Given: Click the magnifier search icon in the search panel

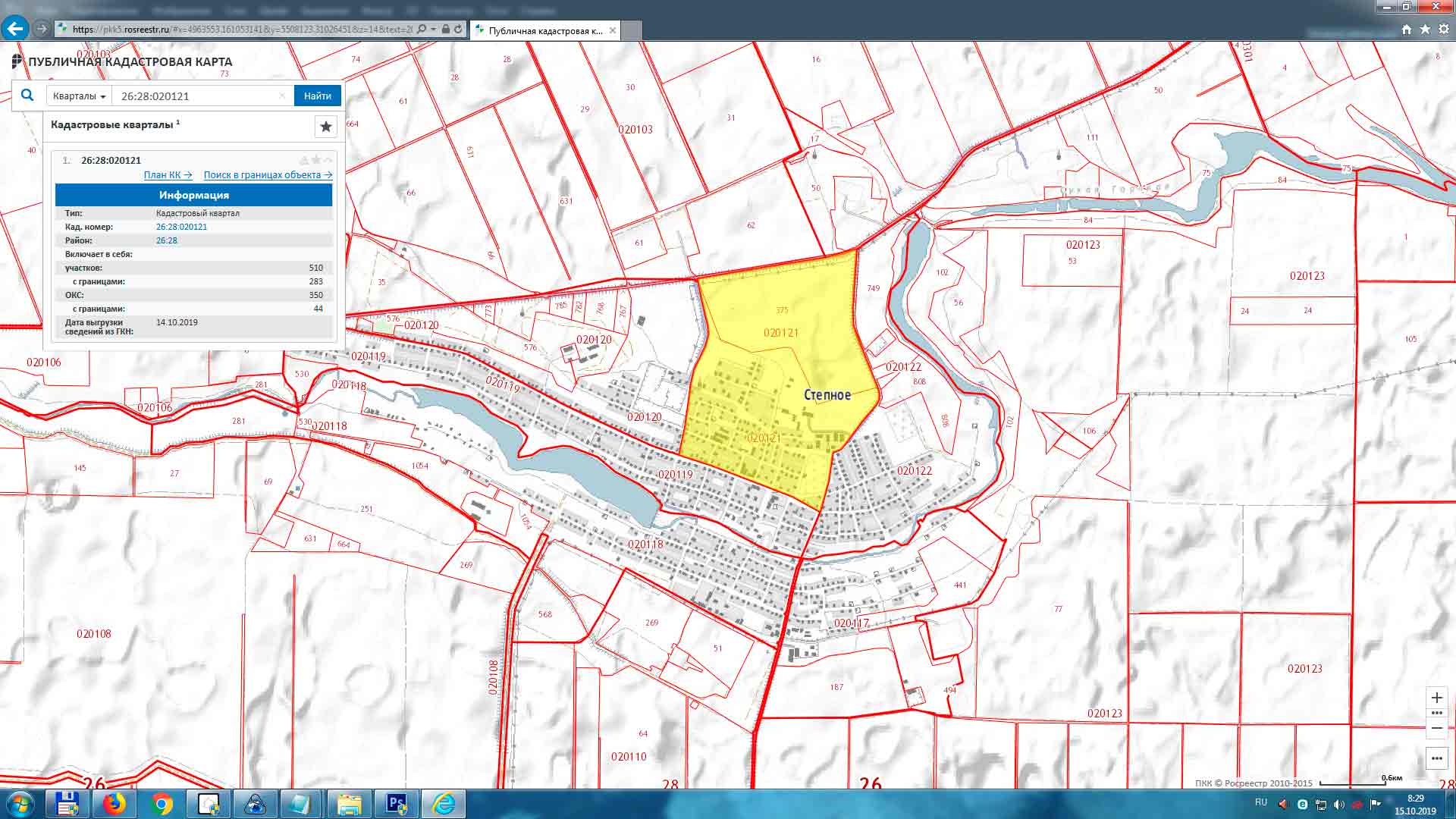Looking at the screenshot, I should 27,96.
